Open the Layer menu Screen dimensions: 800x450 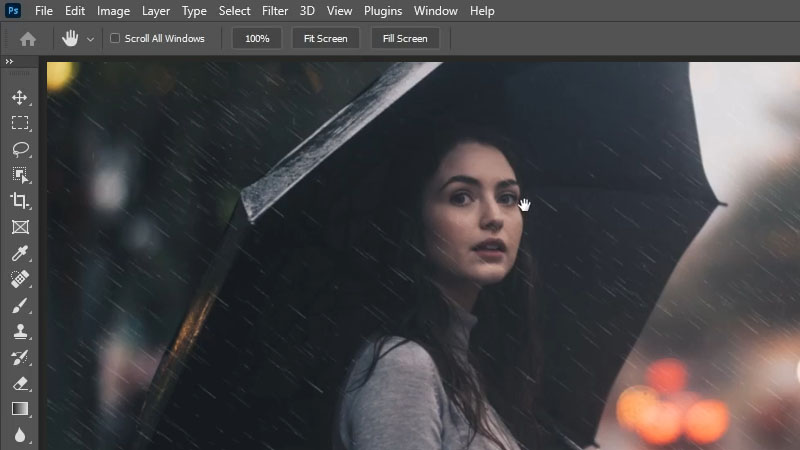click(156, 11)
